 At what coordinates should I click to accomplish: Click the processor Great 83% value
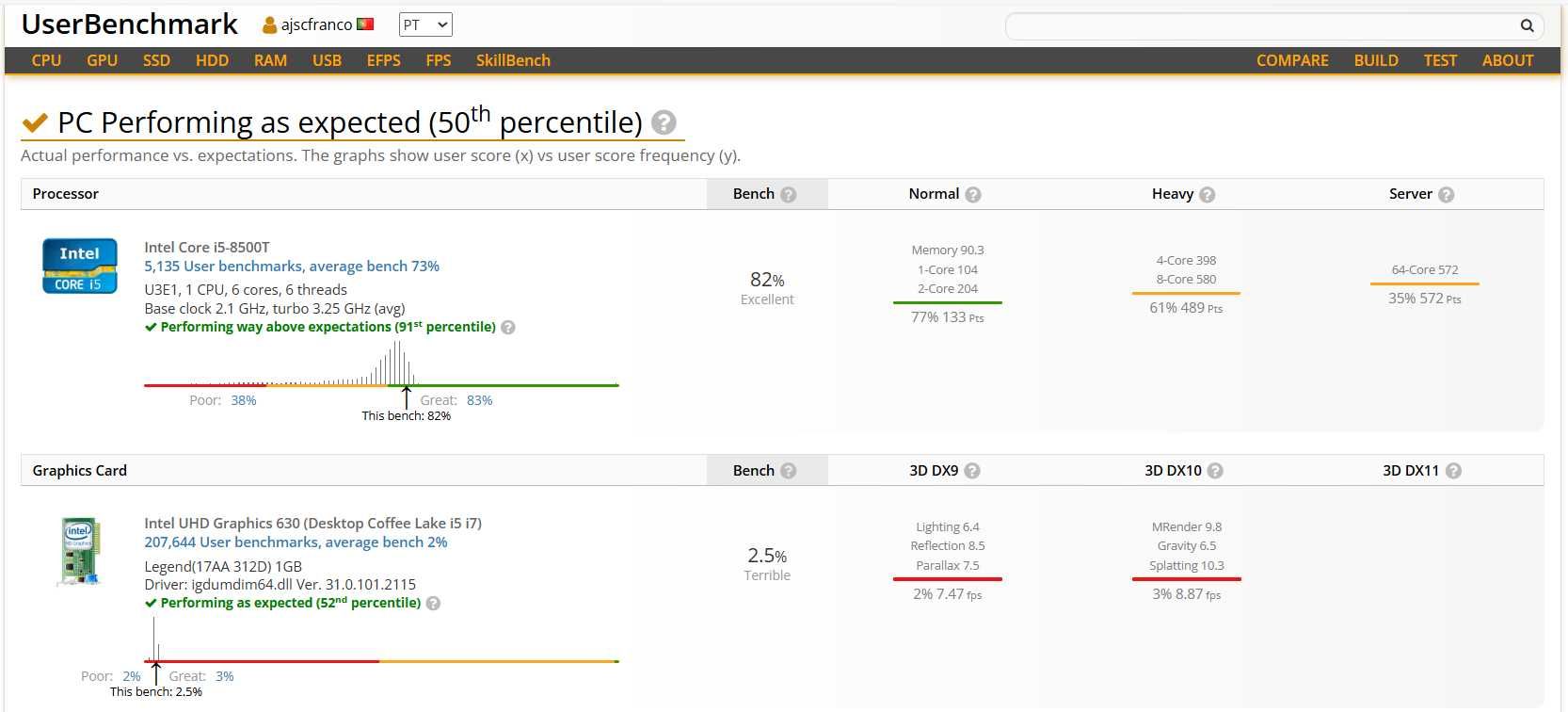(x=480, y=400)
